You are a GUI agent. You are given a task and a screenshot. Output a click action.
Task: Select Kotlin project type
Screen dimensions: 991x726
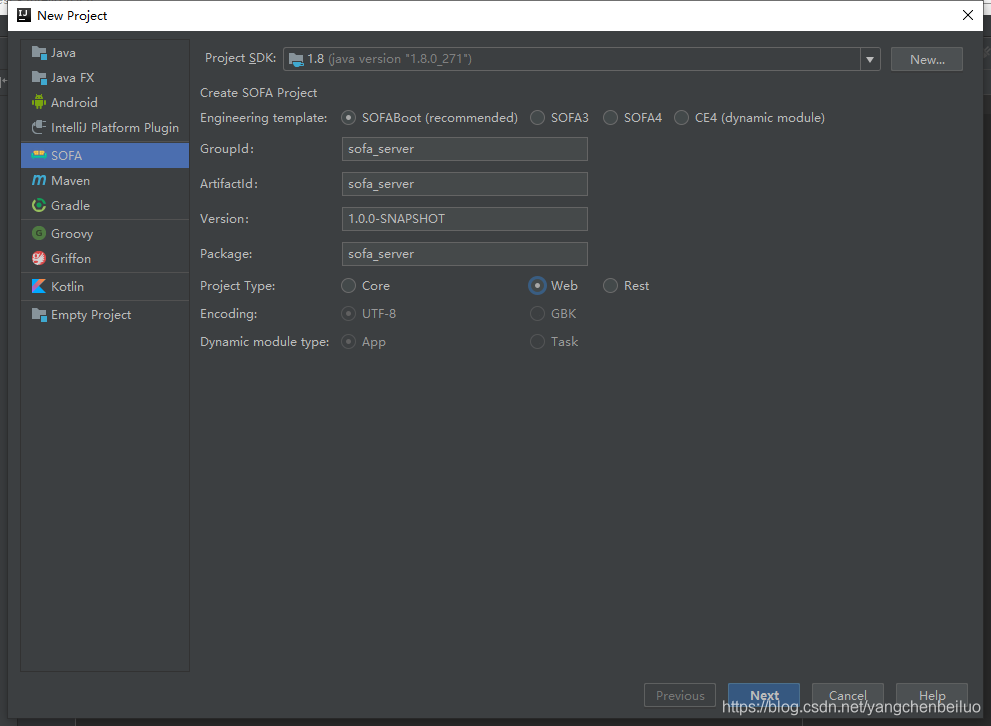105,286
